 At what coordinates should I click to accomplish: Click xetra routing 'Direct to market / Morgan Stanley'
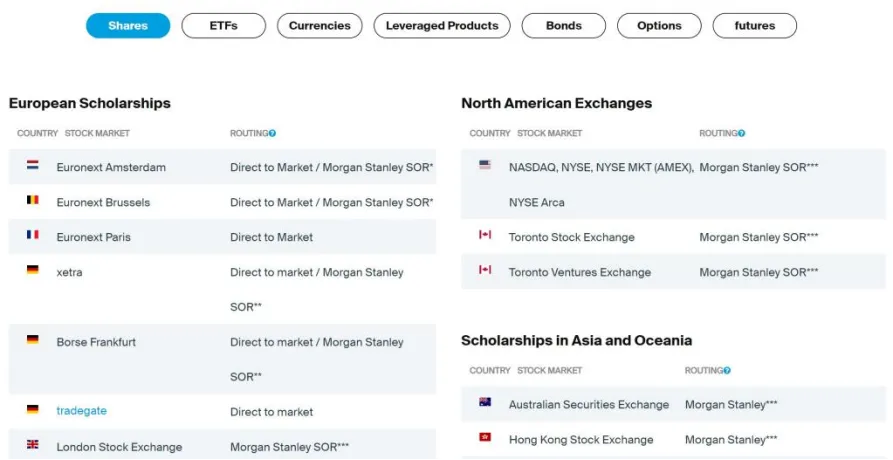coord(317,272)
